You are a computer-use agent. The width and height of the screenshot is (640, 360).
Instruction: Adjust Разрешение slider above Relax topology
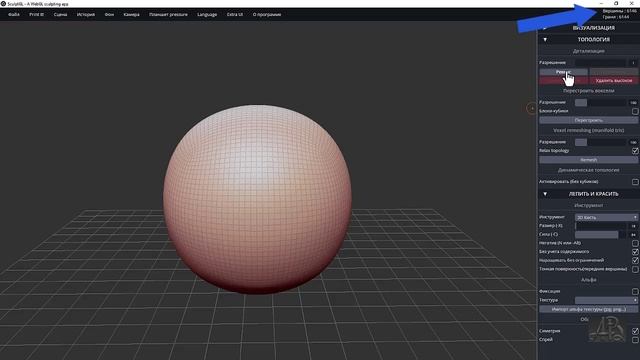(600, 142)
